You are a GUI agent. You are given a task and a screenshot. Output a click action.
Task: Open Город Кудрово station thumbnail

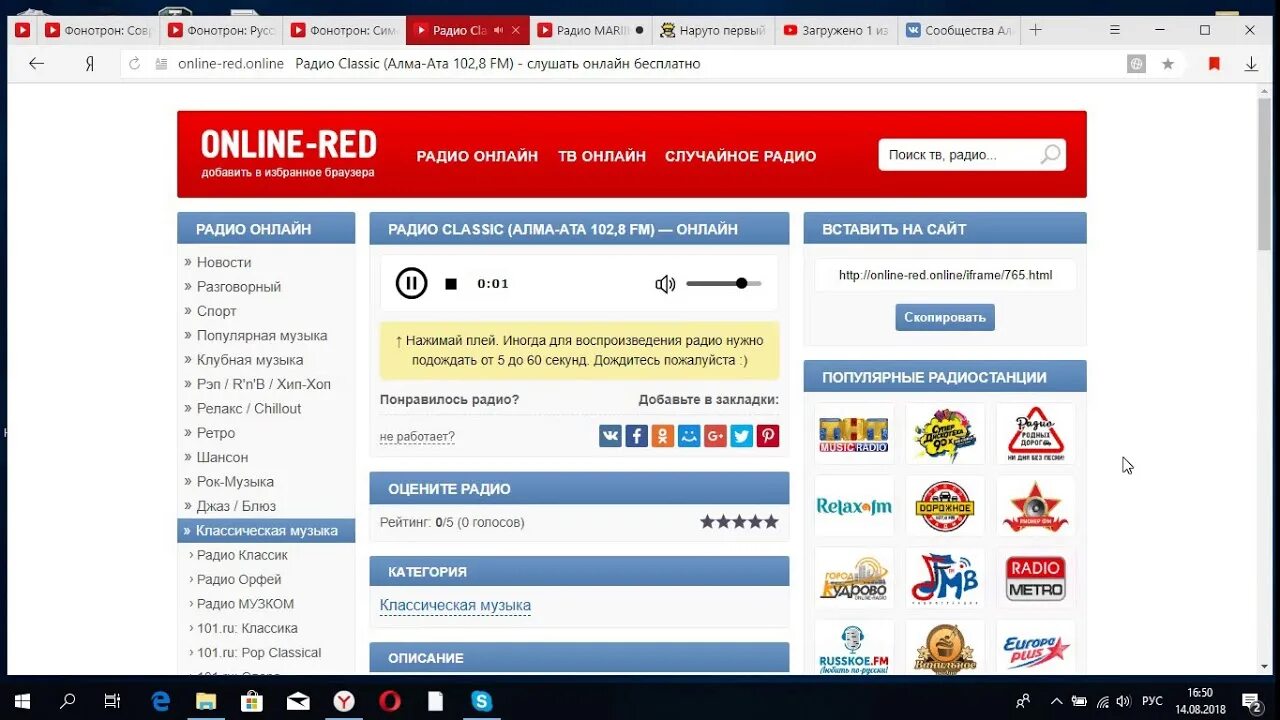tap(853, 578)
